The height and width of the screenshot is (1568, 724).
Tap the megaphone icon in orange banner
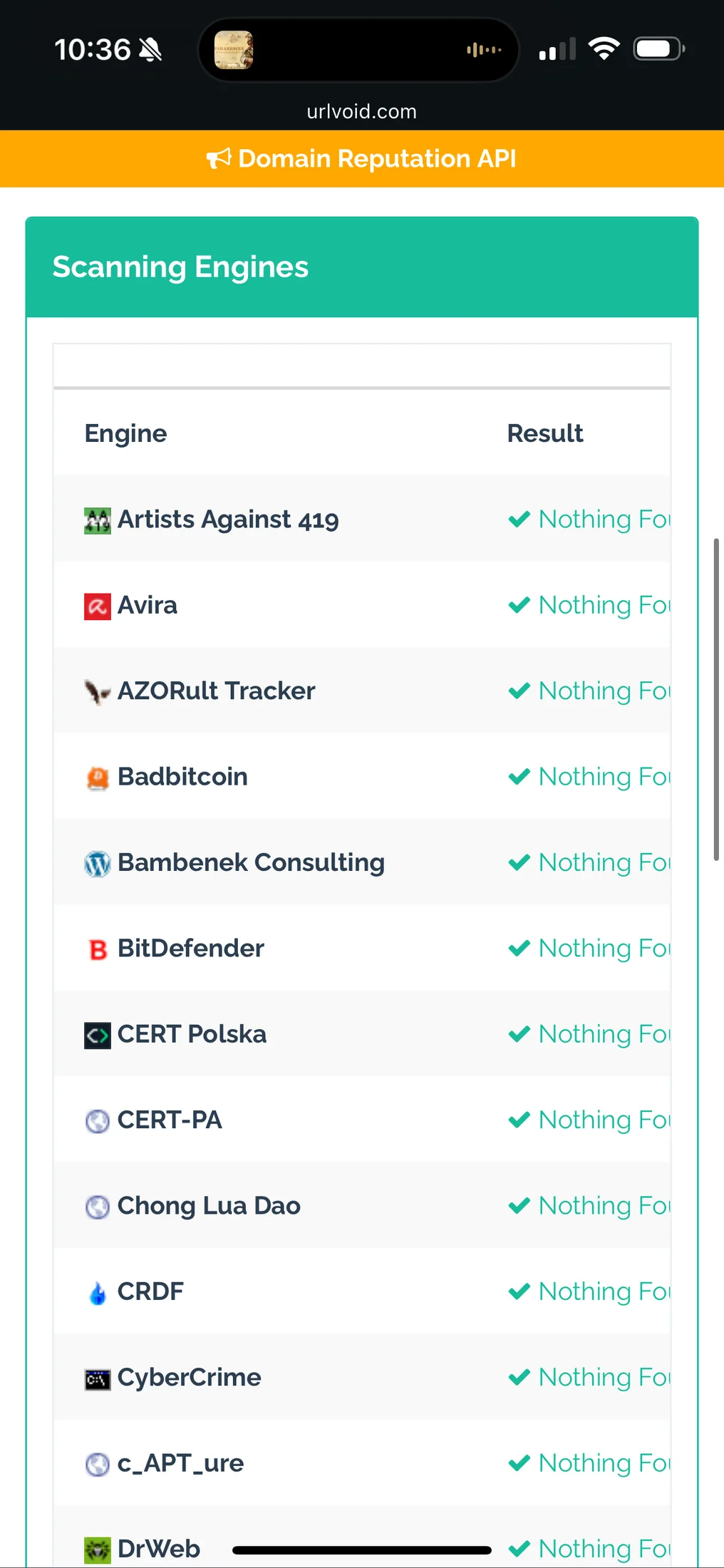click(219, 158)
